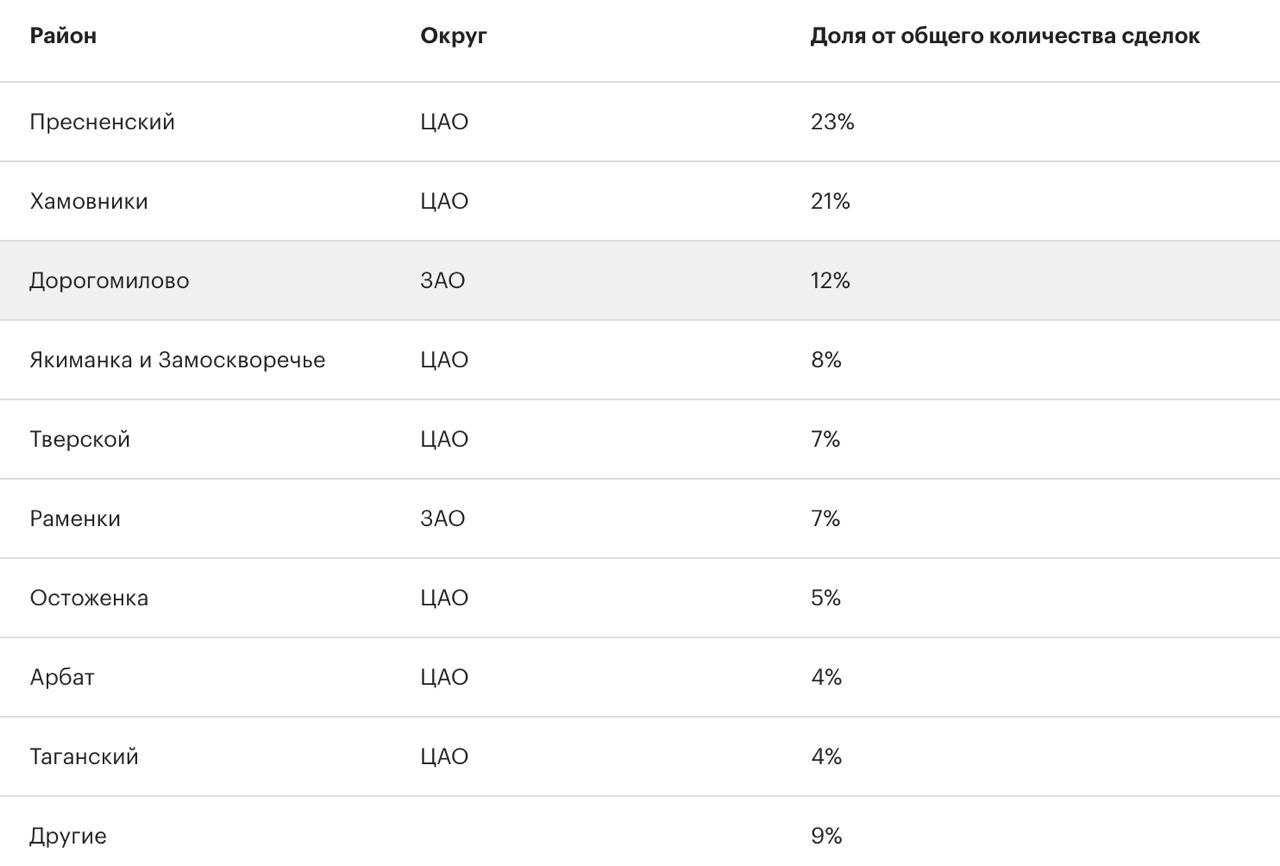This screenshot has width=1280, height=866.
Task: Click the Остоженка district name
Action: pyautogui.click(x=89, y=598)
